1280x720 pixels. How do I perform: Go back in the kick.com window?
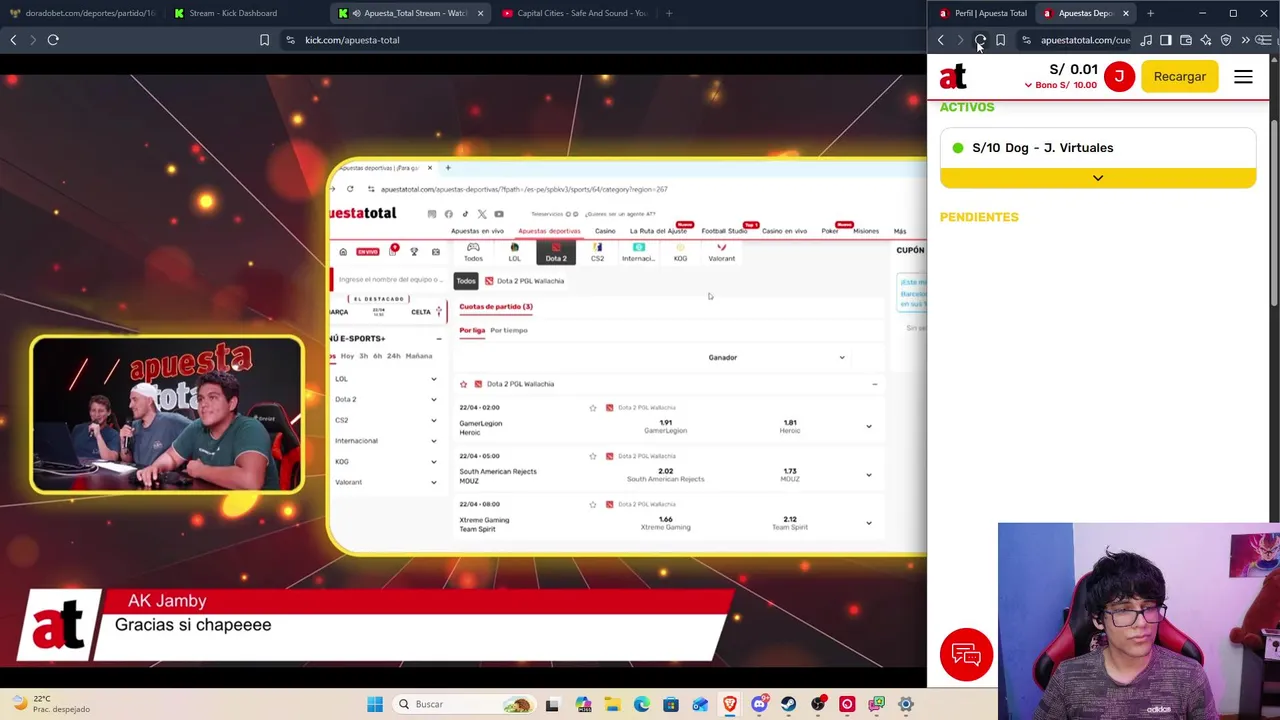click(13, 40)
